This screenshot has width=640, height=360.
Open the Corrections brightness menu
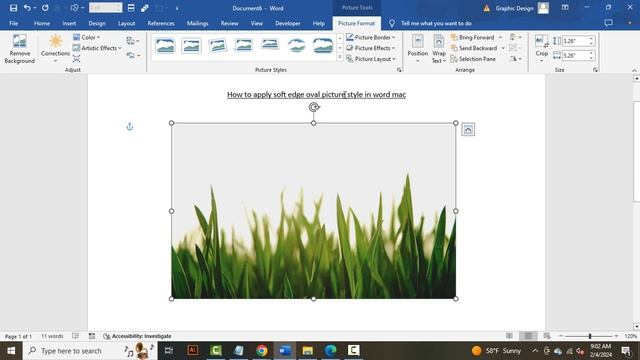click(x=56, y=49)
